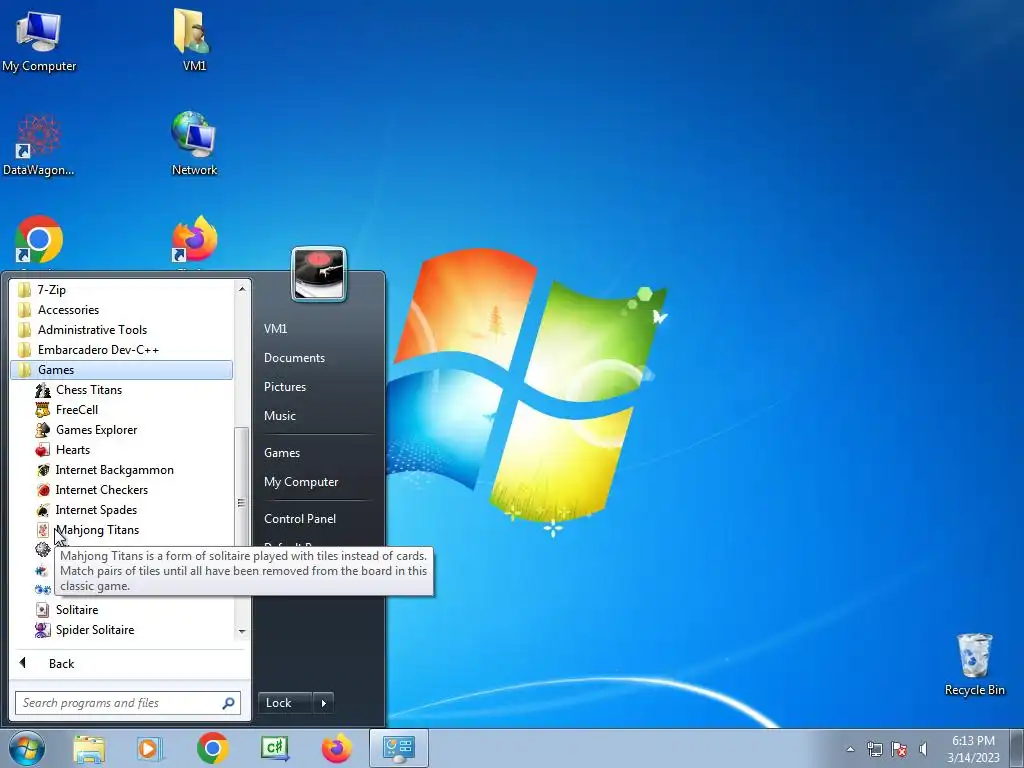Click programs list scrollbar up arrow
Screen dimensions: 1024x768
(242, 289)
